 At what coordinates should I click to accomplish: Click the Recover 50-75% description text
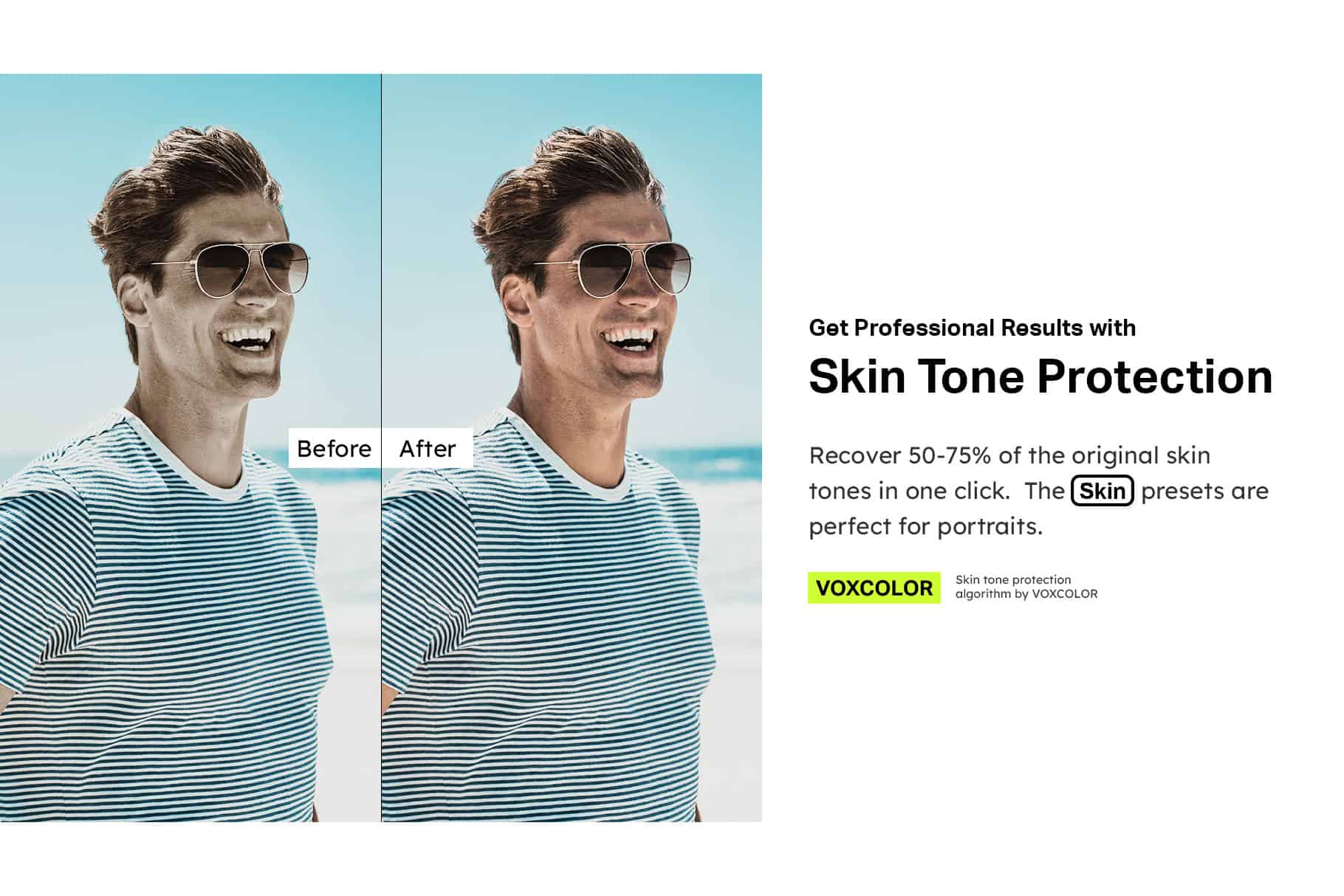[x=1038, y=491]
